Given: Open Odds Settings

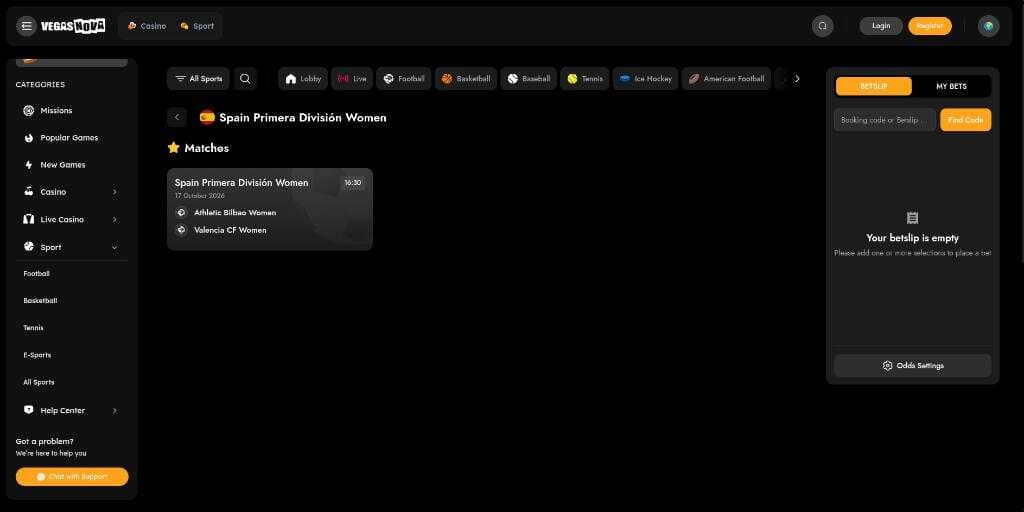Looking at the screenshot, I should [912, 366].
